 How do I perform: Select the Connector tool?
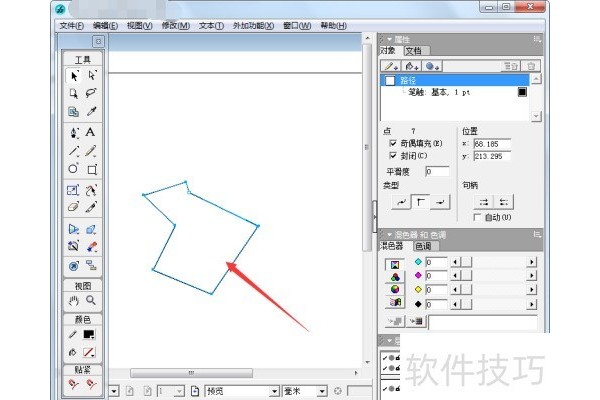91,265
